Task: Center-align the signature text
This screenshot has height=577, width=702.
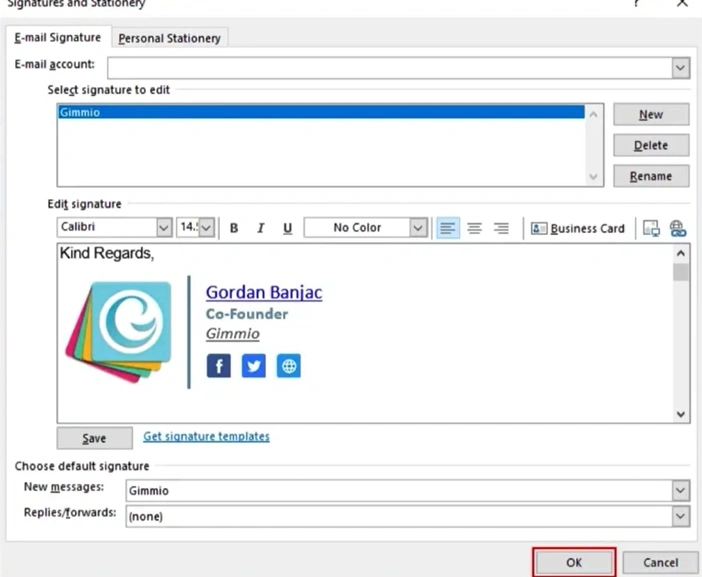Action: (x=475, y=228)
